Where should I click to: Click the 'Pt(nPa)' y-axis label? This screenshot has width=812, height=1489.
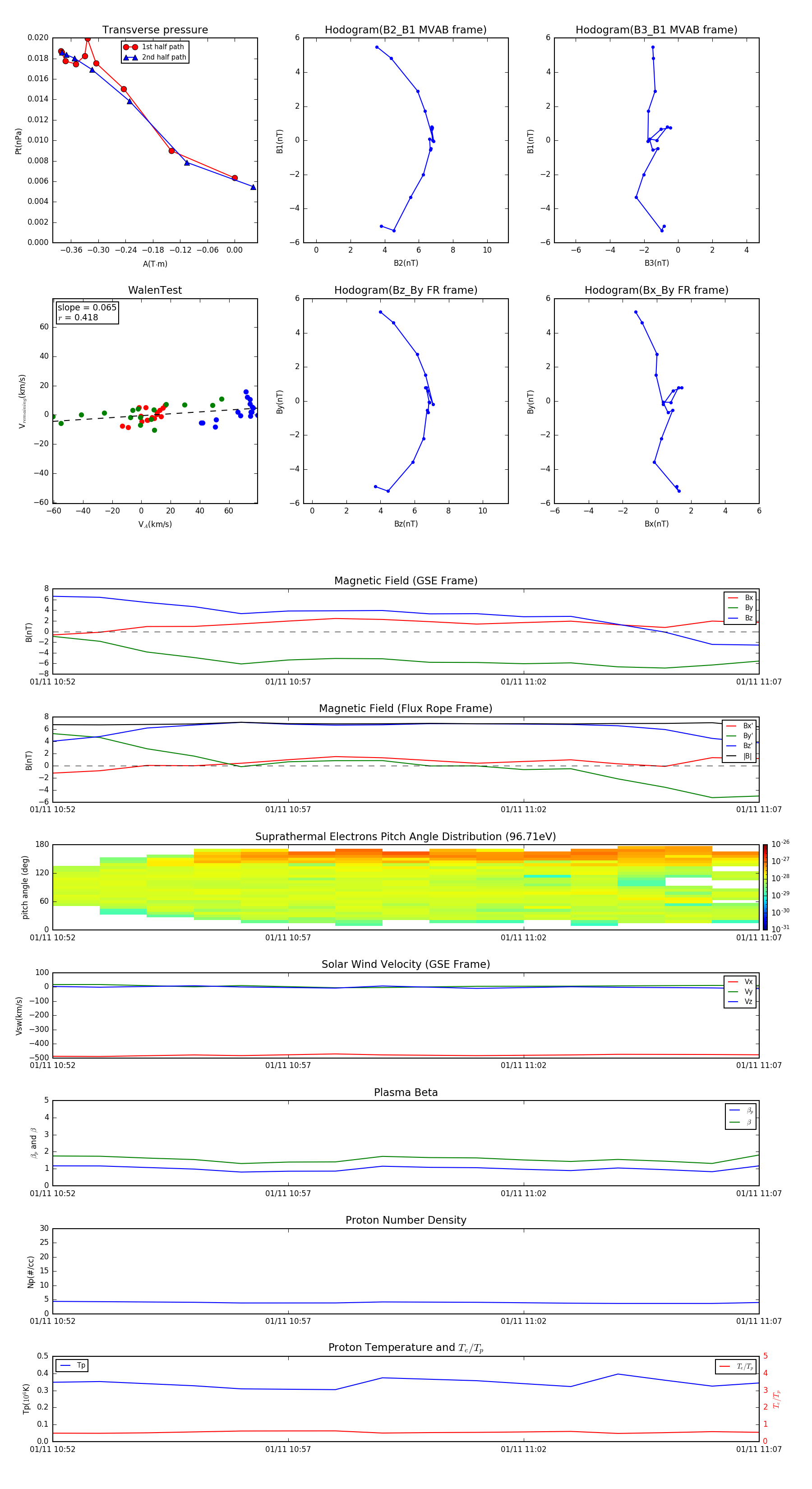pyautogui.click(x=18, y=141)
